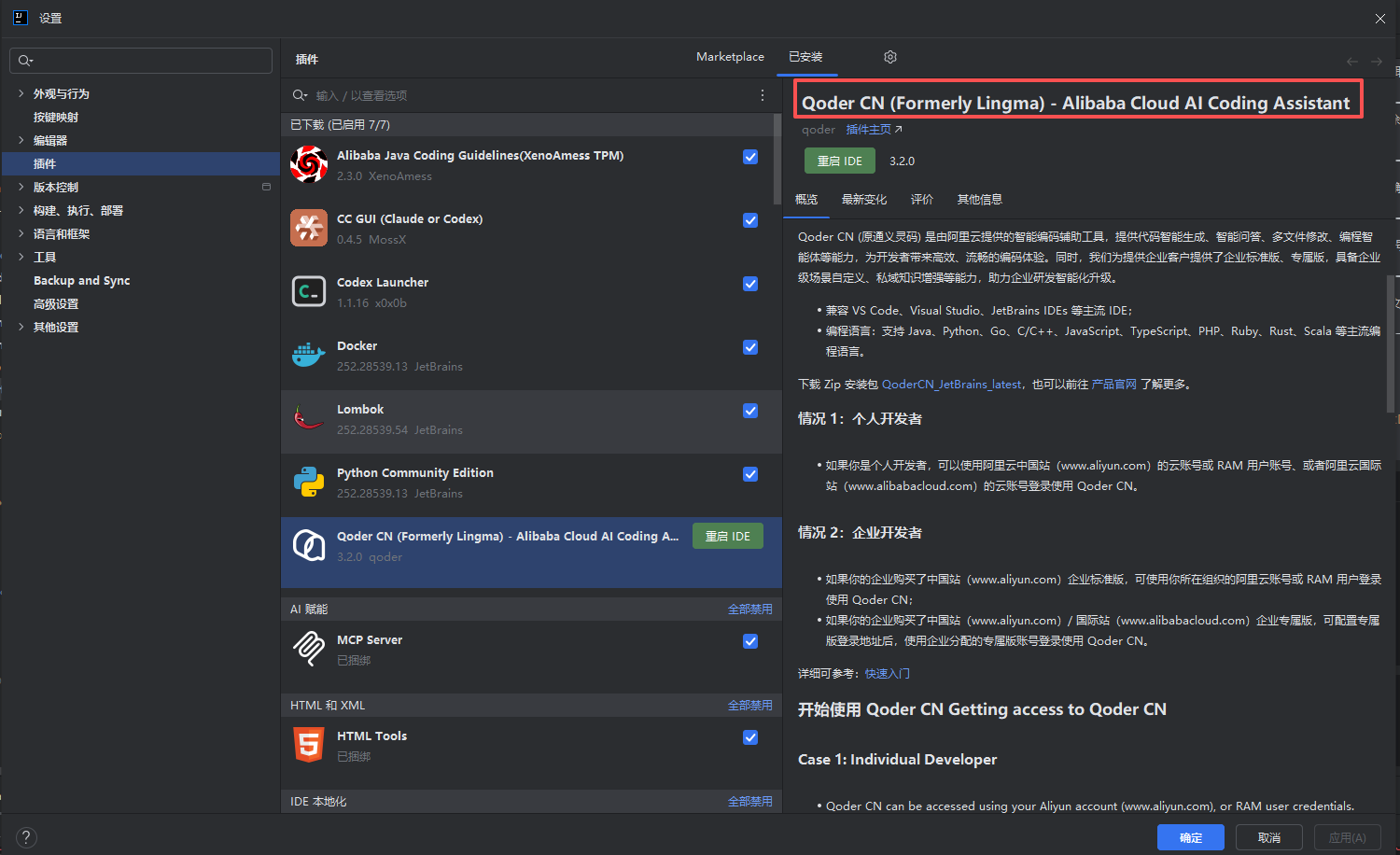Screen dimensions: 1400x855
Task: Click the 版本控制 project-level indicator icon
Action: (266, 187)
